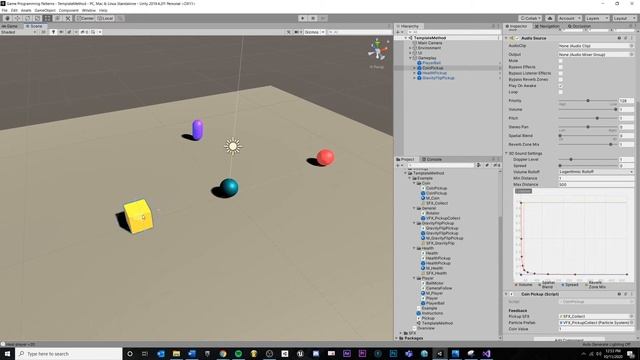Screen dimensions: 640x360
Task: Select the Rotate tool in toolbar
Action: pos(27,18)
